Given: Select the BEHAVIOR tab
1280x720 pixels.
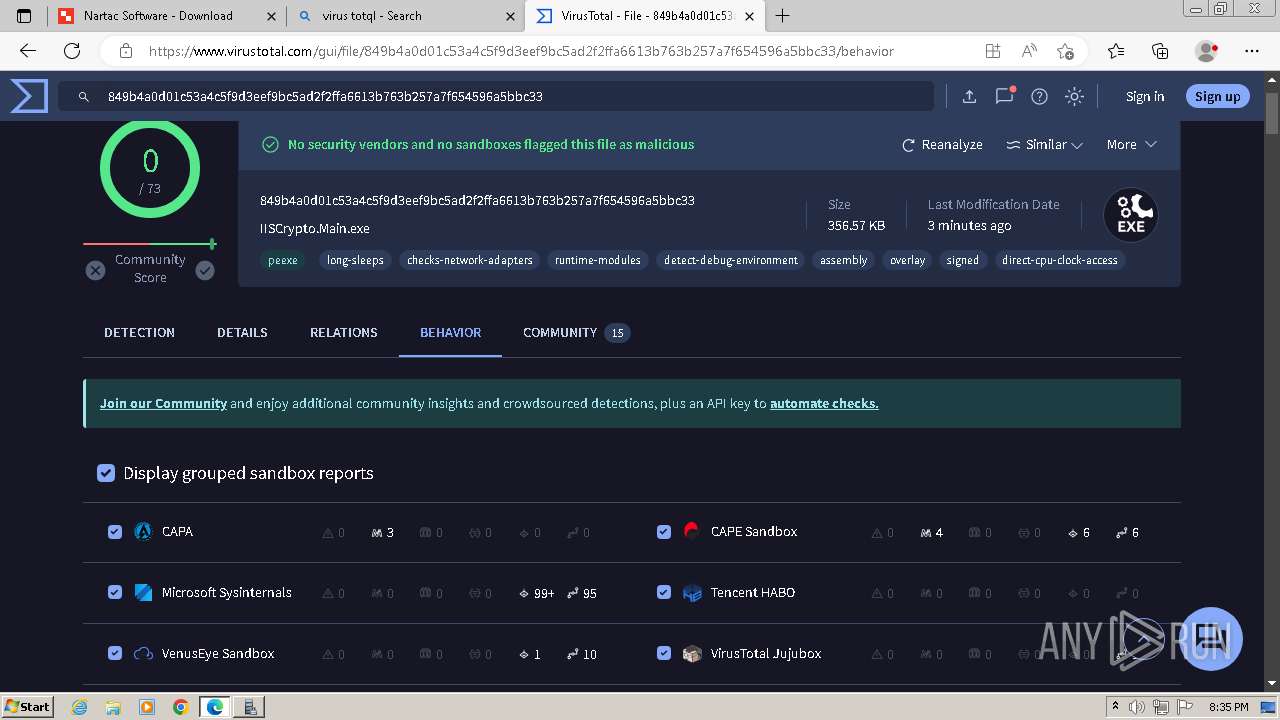Looking at the screenshot, I should [x=450, y=332].
